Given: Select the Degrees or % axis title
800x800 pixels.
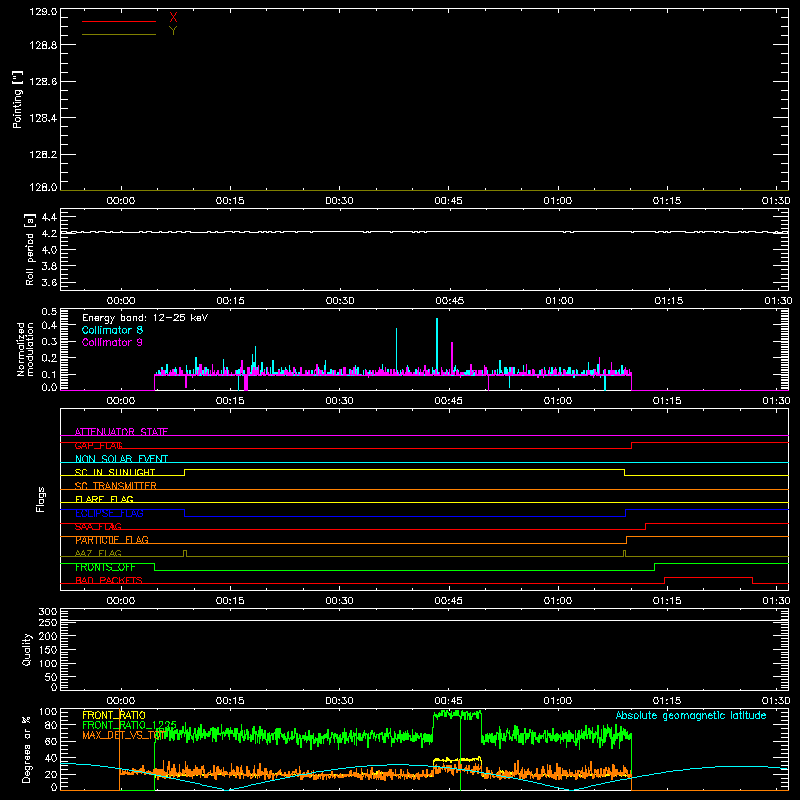Looking at the screenshot, I should (x=27, y=749).
